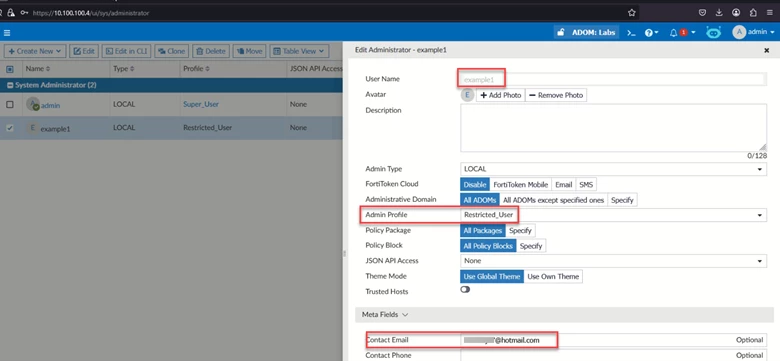The height and width of the screenshot is (361, 780).
Task: Click Delete toolbar button
Action: (210, 51)
